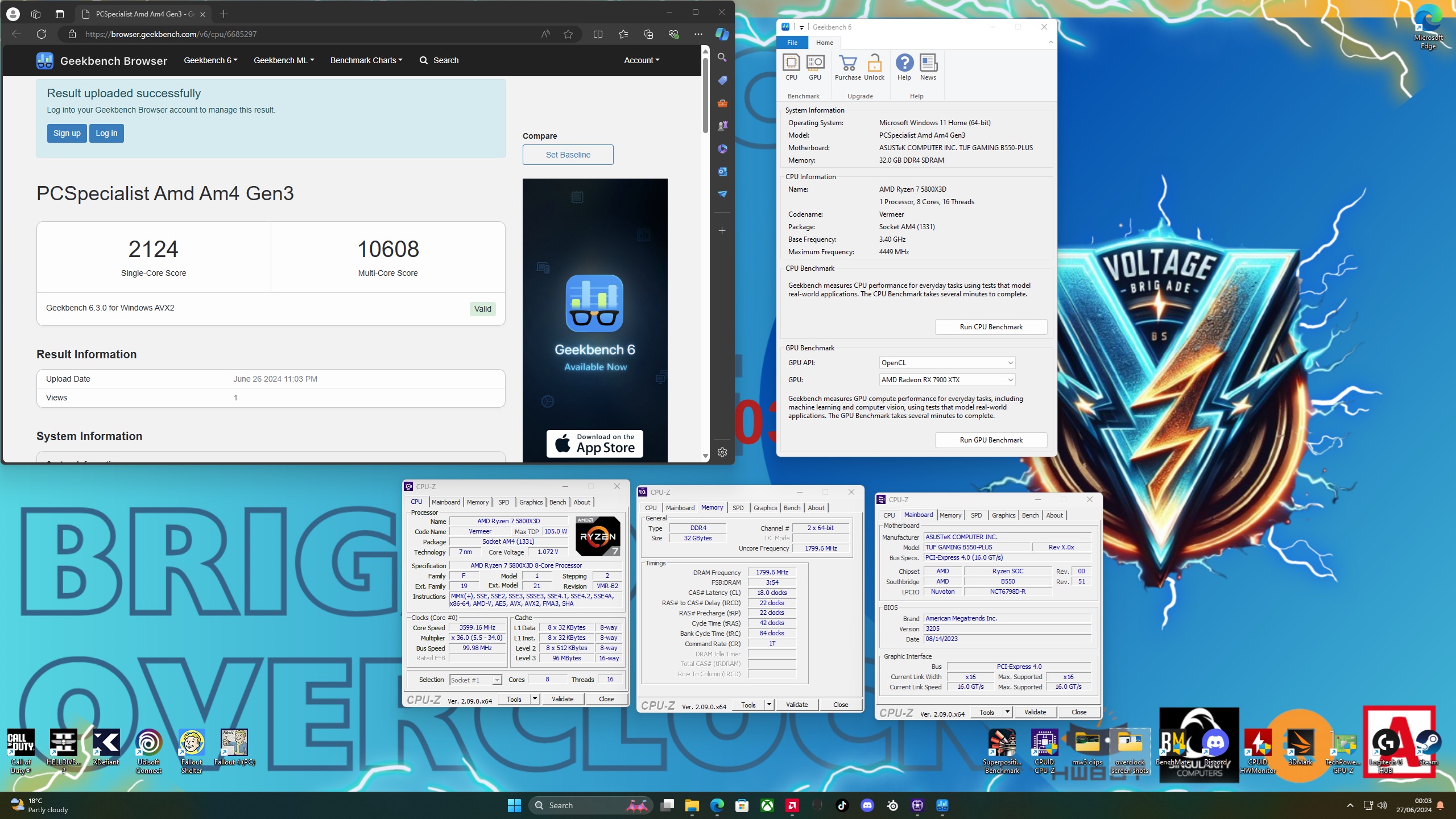Screen dimensions: 1456x819
Task: Open the News icon in Geekbench ribbon
Action: [x=928, y=67]
